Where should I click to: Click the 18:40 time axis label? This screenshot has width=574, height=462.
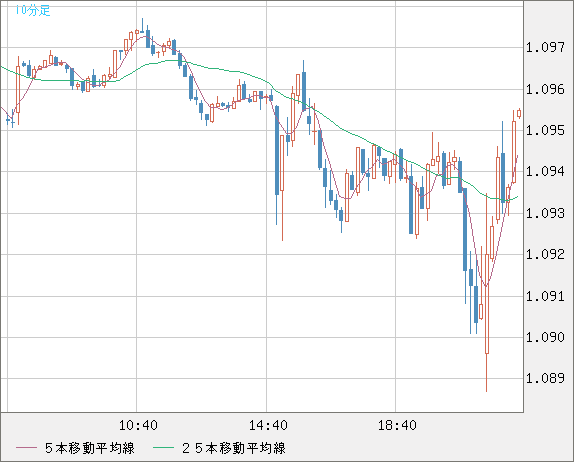coord(397,425)
